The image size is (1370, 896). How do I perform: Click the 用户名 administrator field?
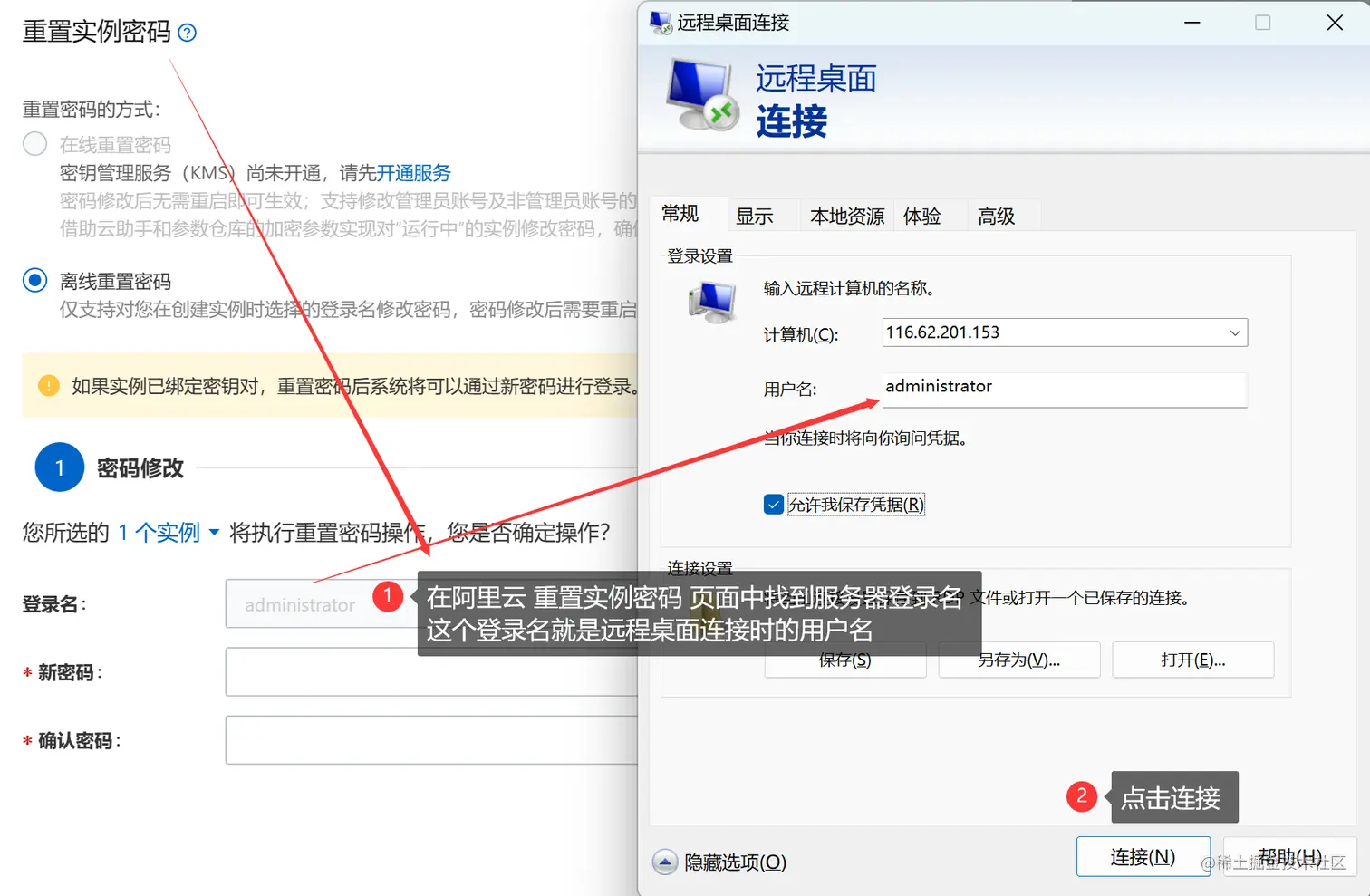[1065, 389]
